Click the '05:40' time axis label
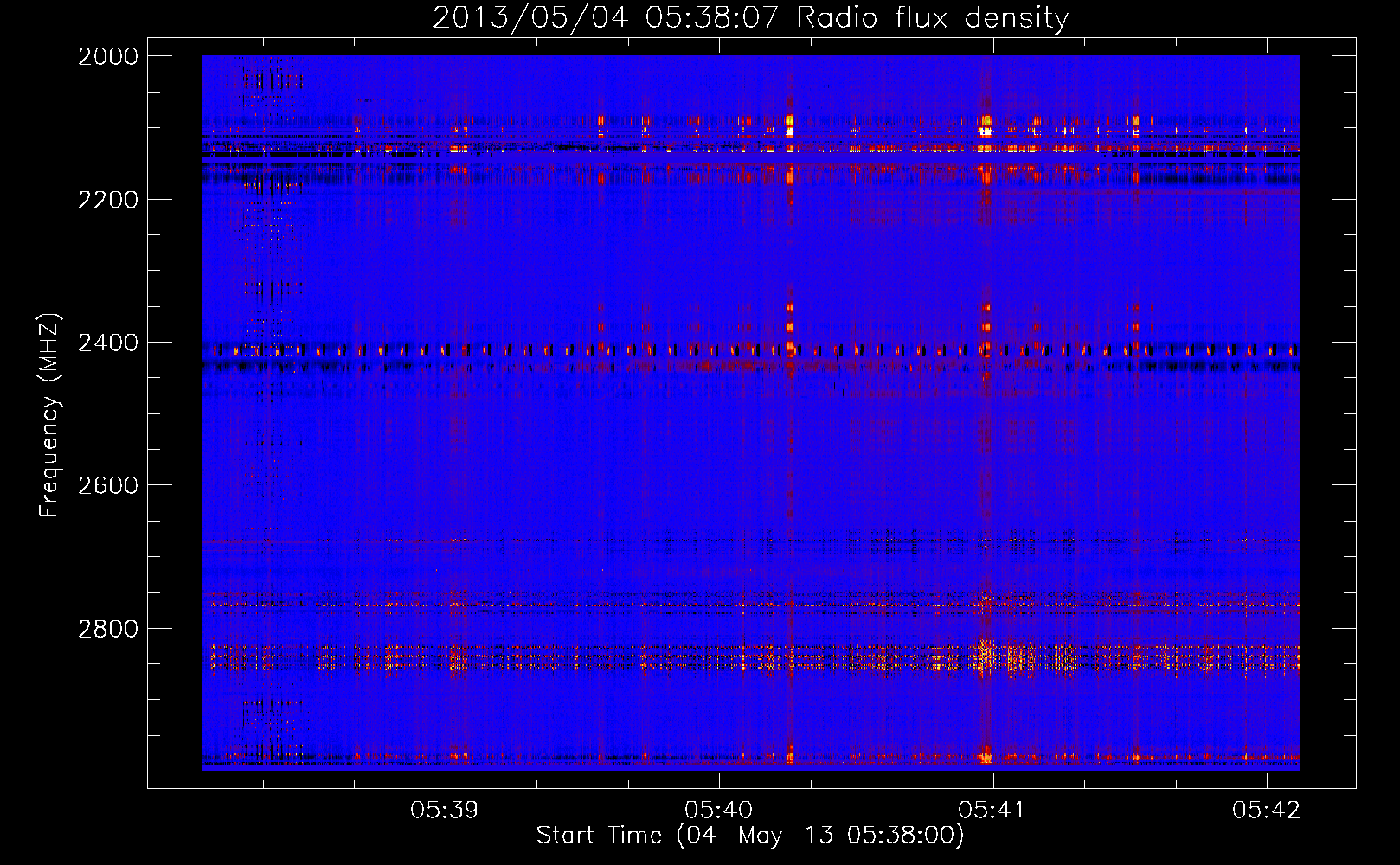Image resolution: width=1400 pixels, height=865 pixels. click(x=719, y=810)
